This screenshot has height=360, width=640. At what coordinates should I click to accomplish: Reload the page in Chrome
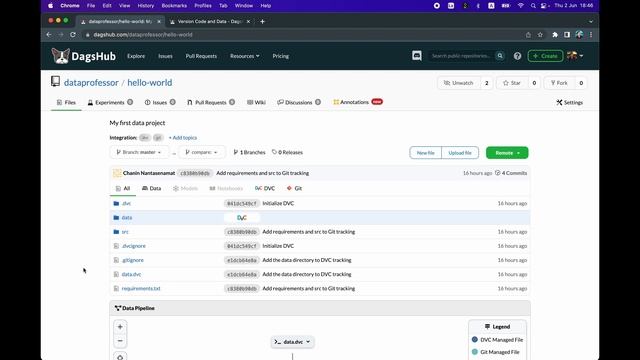click(73, 35)
